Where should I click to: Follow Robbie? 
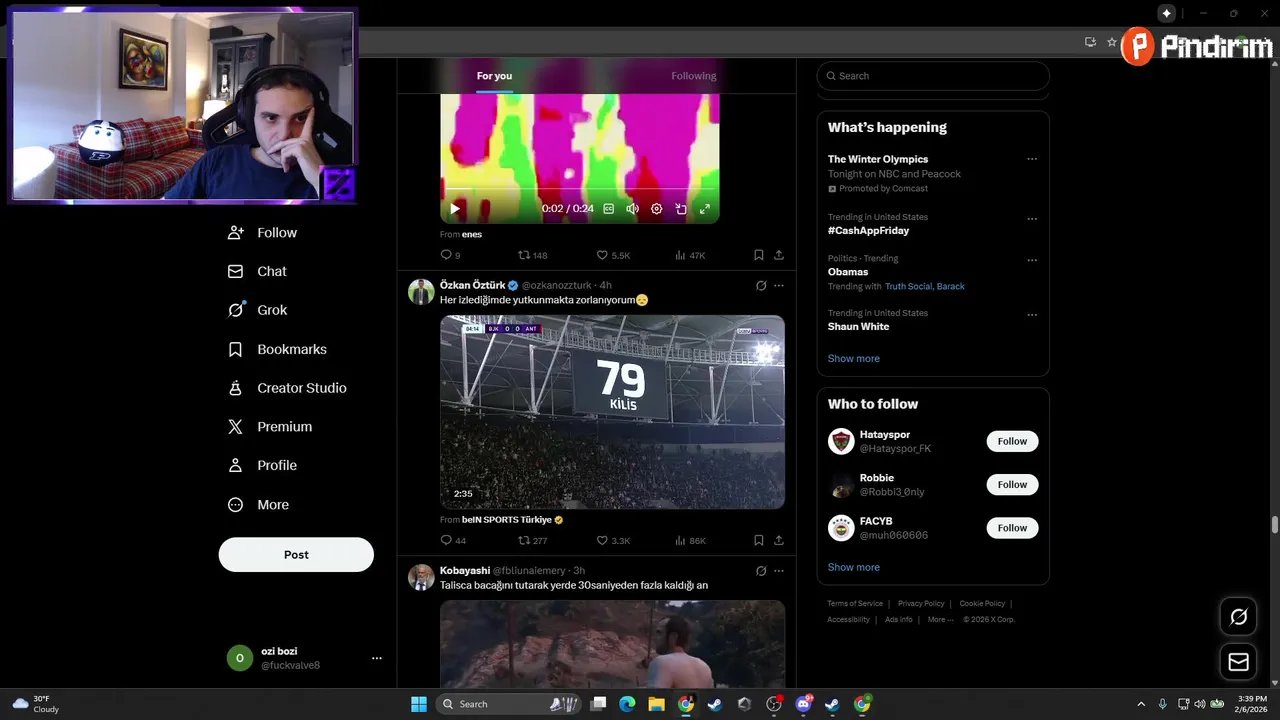tap(1012, 484)
